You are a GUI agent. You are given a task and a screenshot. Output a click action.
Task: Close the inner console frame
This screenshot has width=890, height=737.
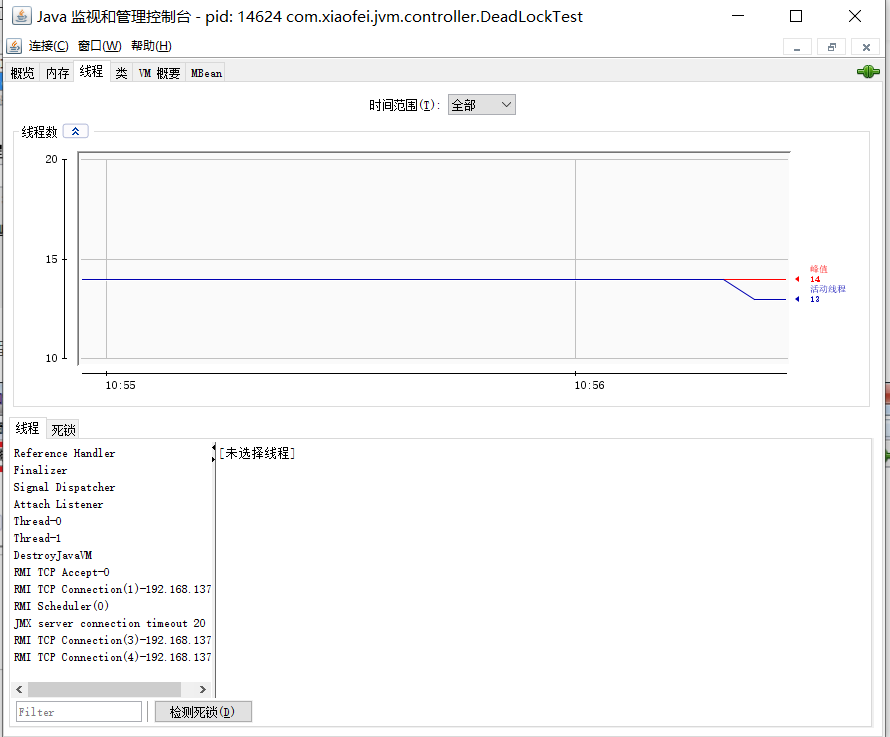(x=865, y=47)
